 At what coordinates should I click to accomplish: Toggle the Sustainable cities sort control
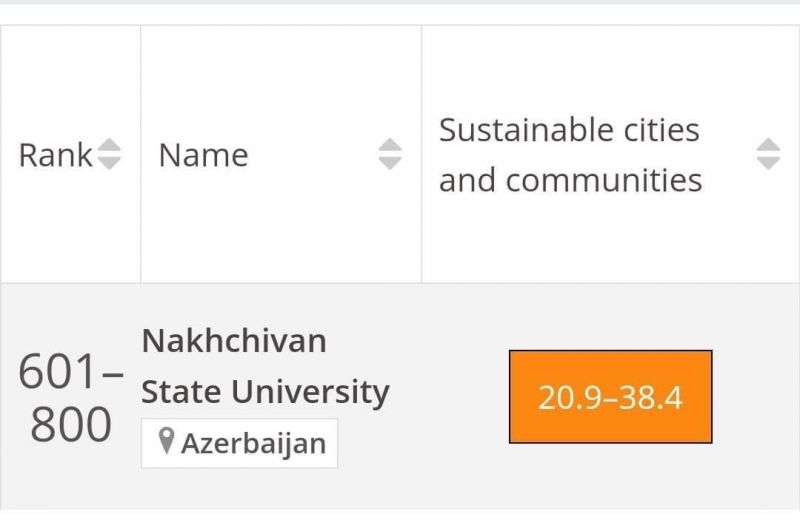768,154
